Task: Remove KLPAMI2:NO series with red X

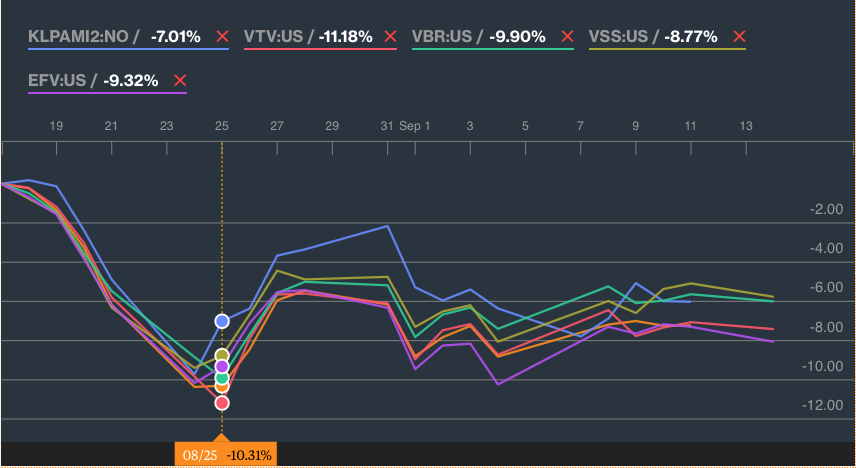Action: 222,37
